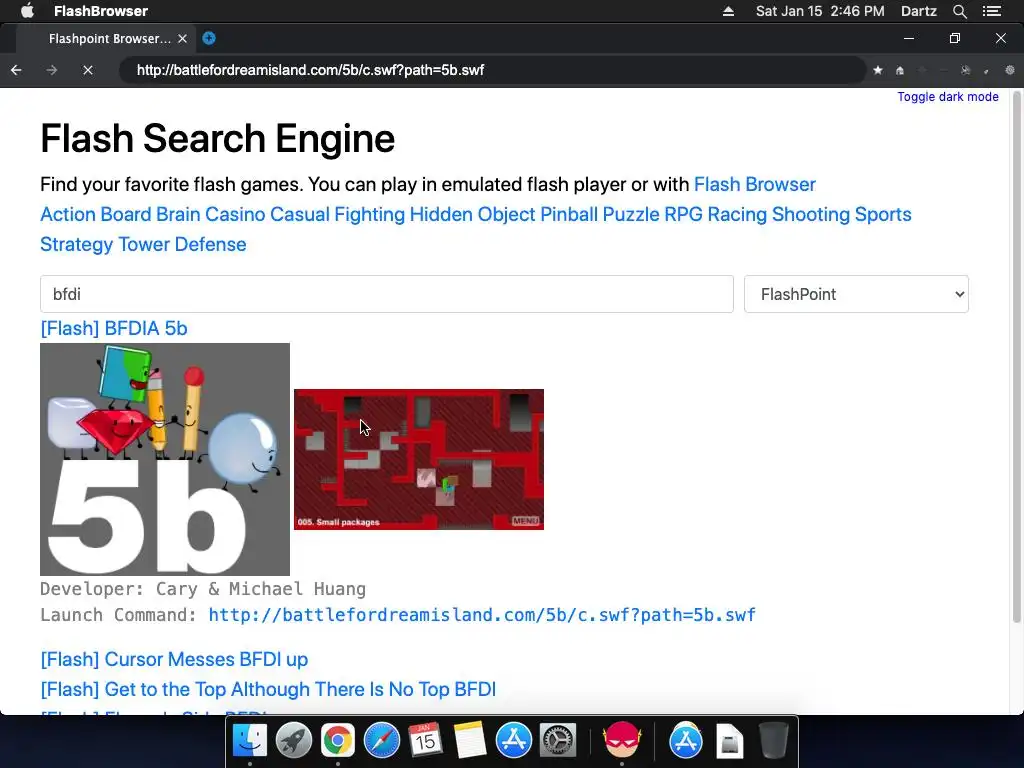Click the FlashBrowser Flash-mask dock icon

coord(622,741)
